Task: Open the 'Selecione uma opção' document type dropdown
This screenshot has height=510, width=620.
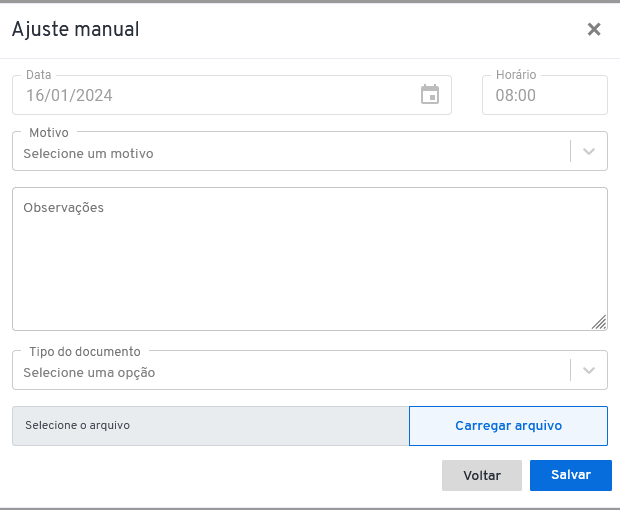Action: (x=310, y=370)
